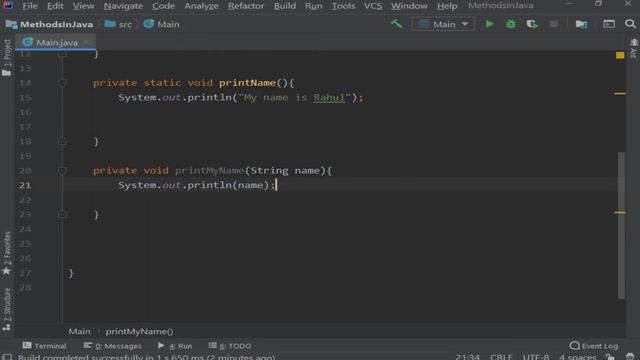Click fold marker at line 12

(x=62, y=53)
